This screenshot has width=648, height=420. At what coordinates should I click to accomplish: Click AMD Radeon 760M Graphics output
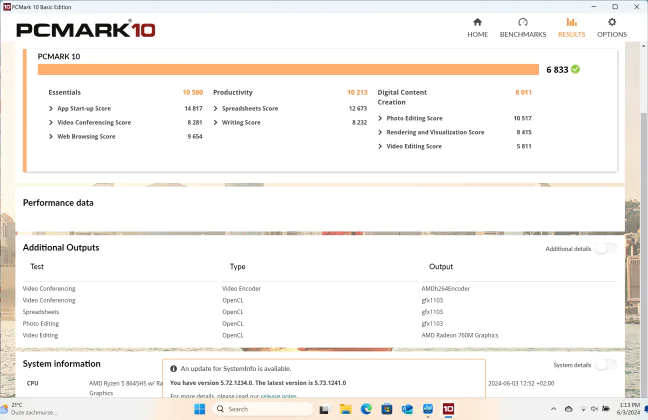tap(460, 335)
